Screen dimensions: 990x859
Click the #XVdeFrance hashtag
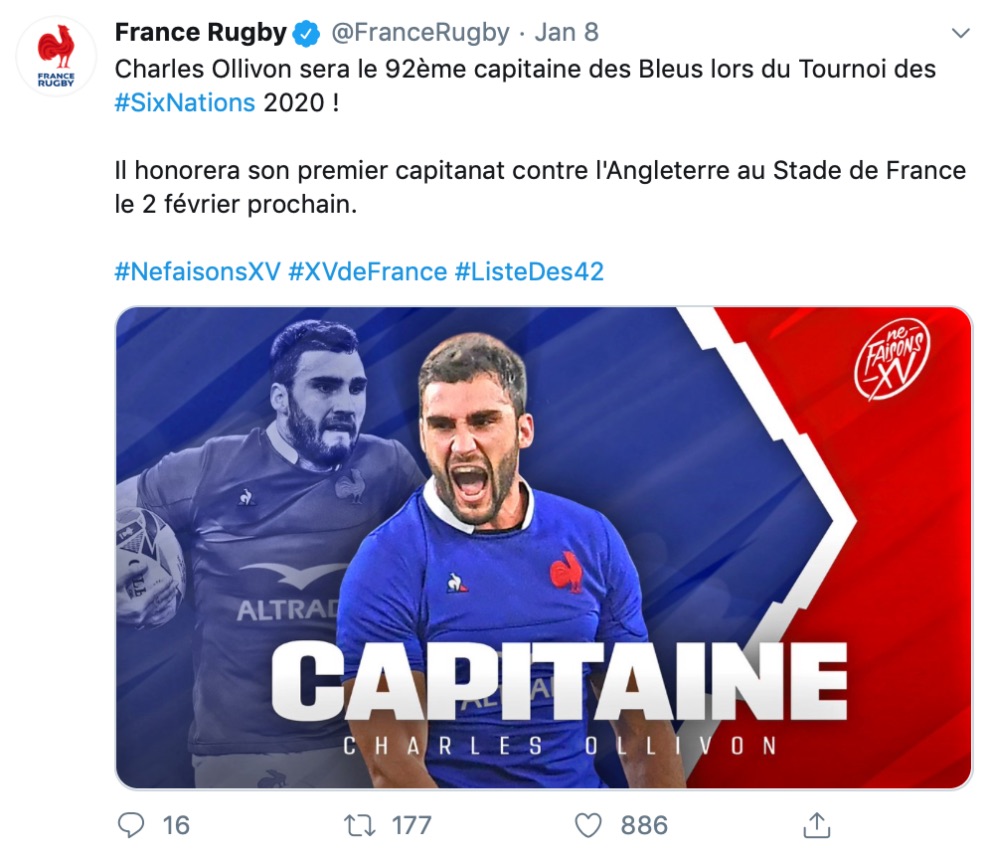tap(367, 271)
